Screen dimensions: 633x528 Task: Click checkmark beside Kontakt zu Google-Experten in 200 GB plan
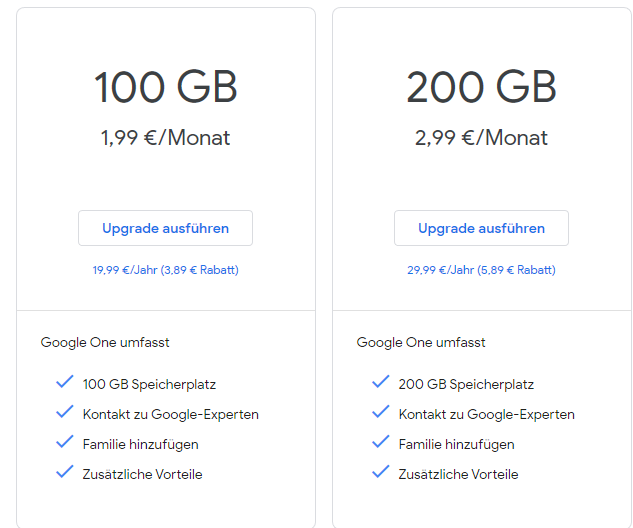(x=381, y=413)
